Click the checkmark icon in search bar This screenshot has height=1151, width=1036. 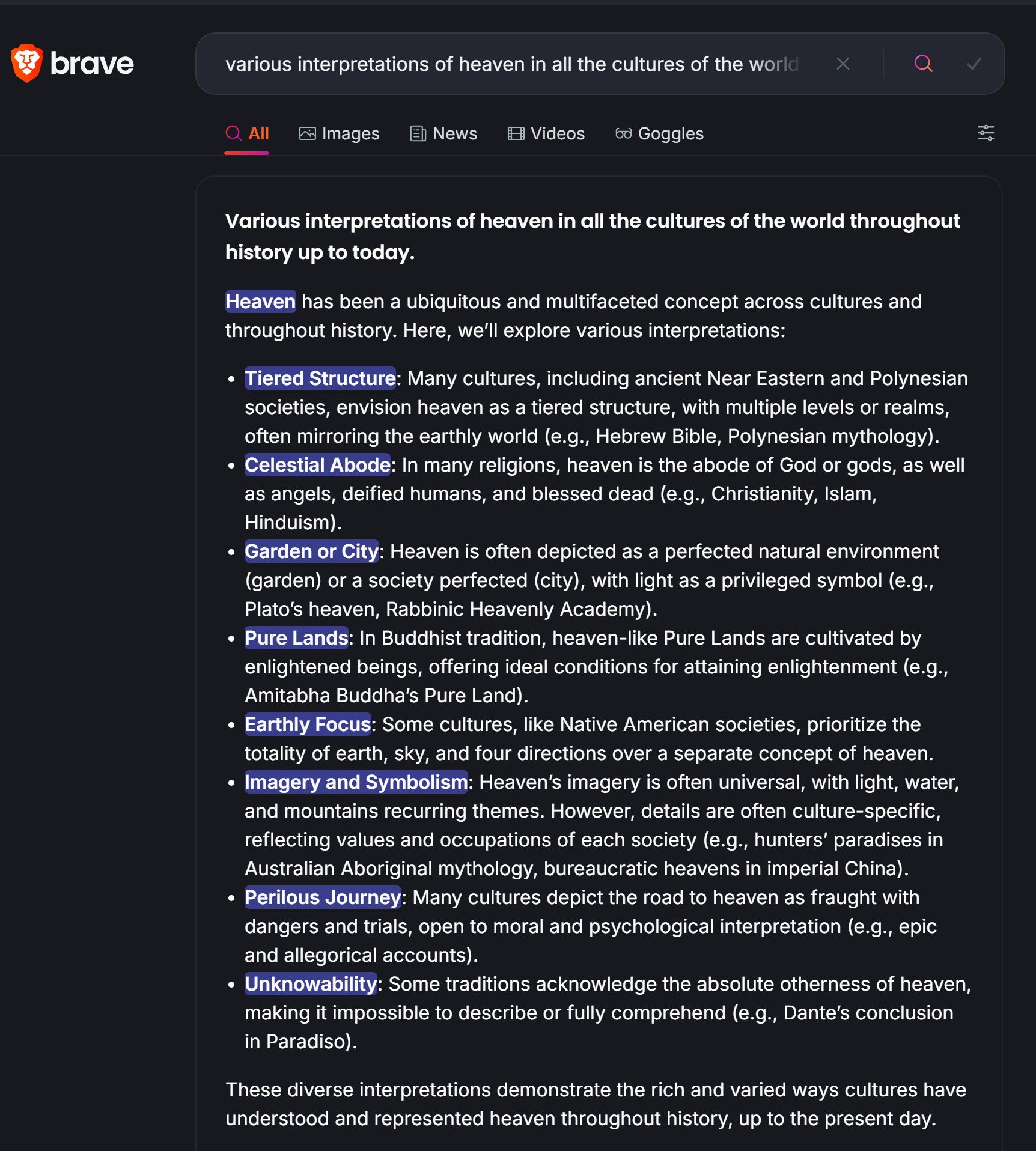point(974,64)
